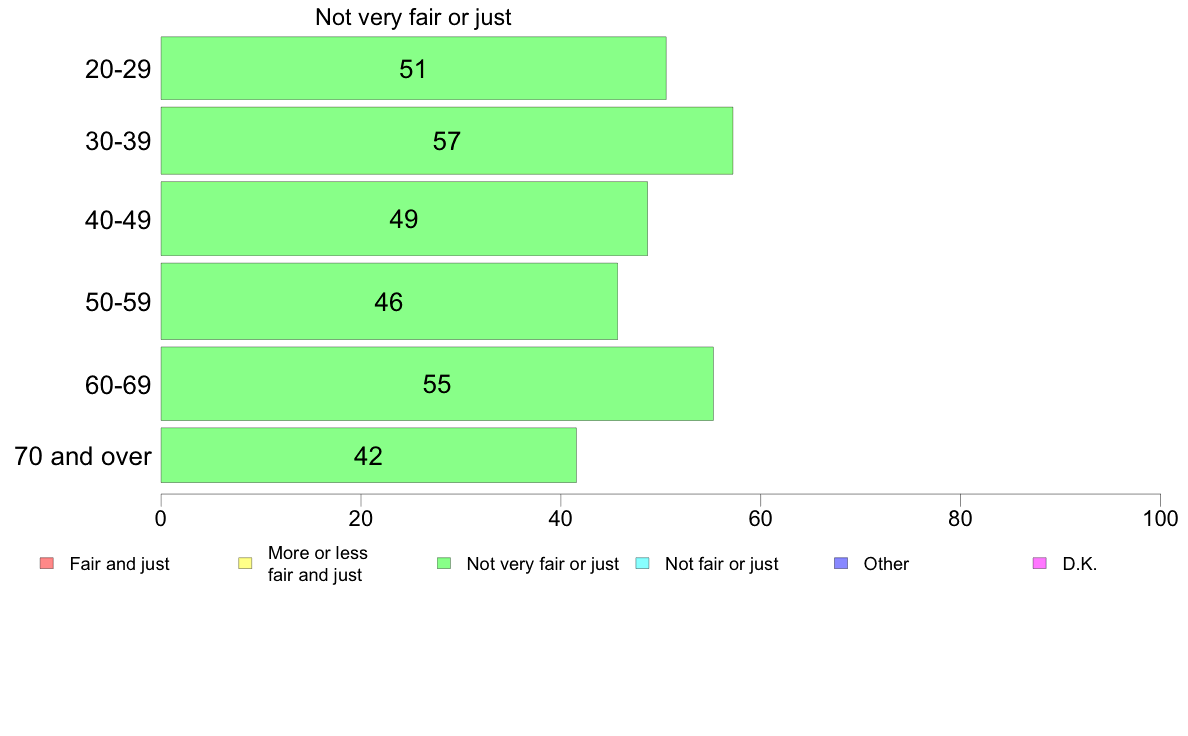The height and width of the screenshot is (736, 1188).
Task: Click the red Fair and just legend swatch
Action: pos(46,564)
